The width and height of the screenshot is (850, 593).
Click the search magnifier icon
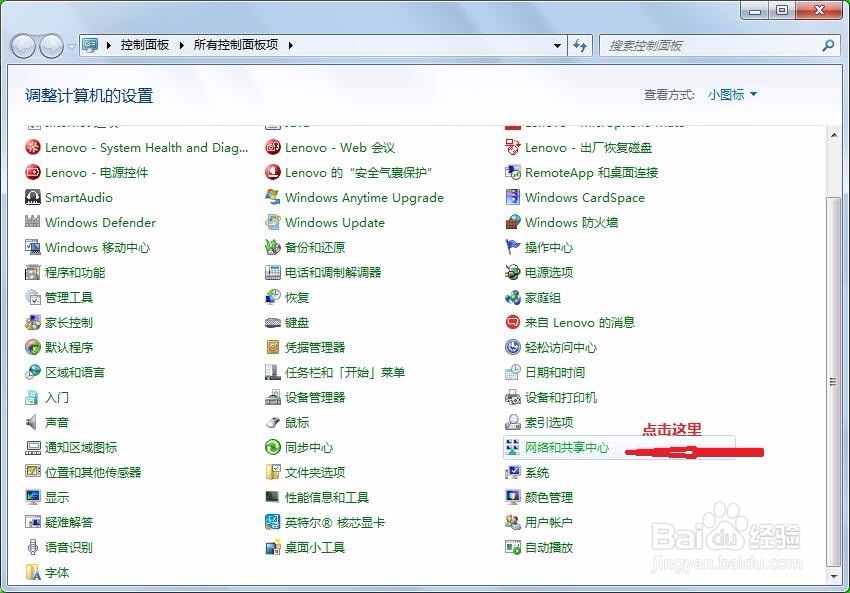828,46
